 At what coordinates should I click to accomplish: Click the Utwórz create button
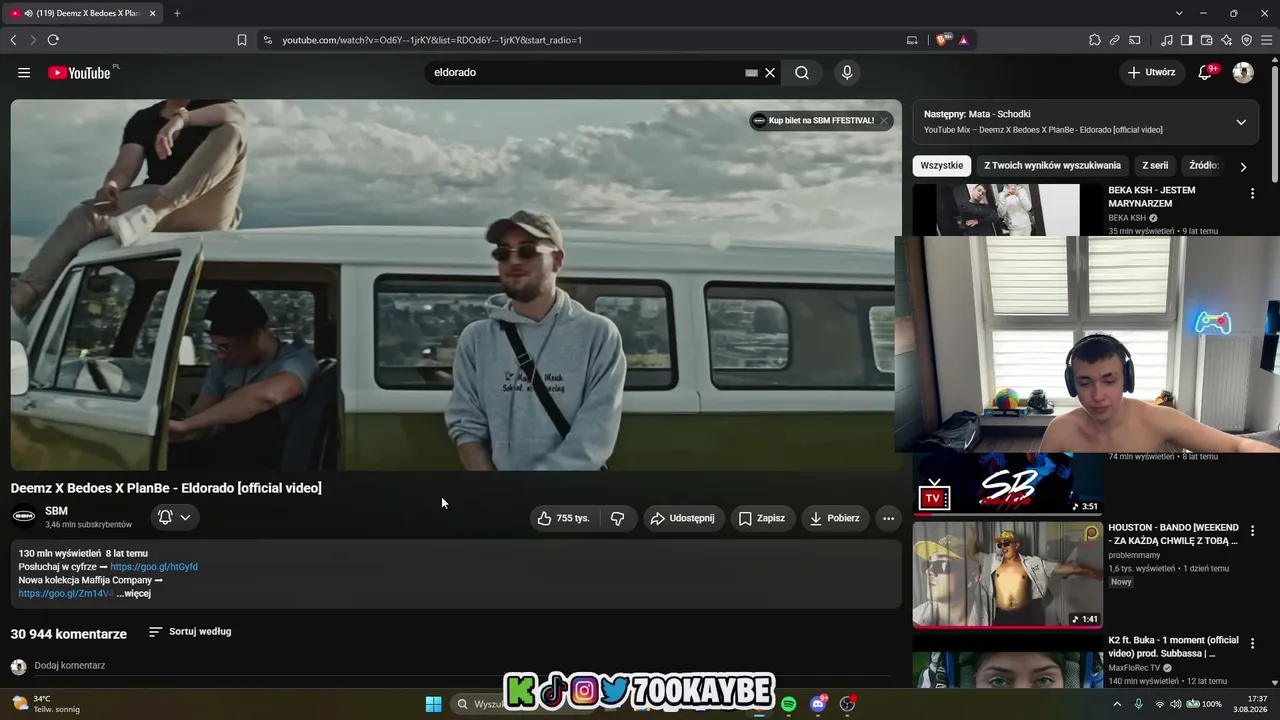click(x=1151, y=73)
